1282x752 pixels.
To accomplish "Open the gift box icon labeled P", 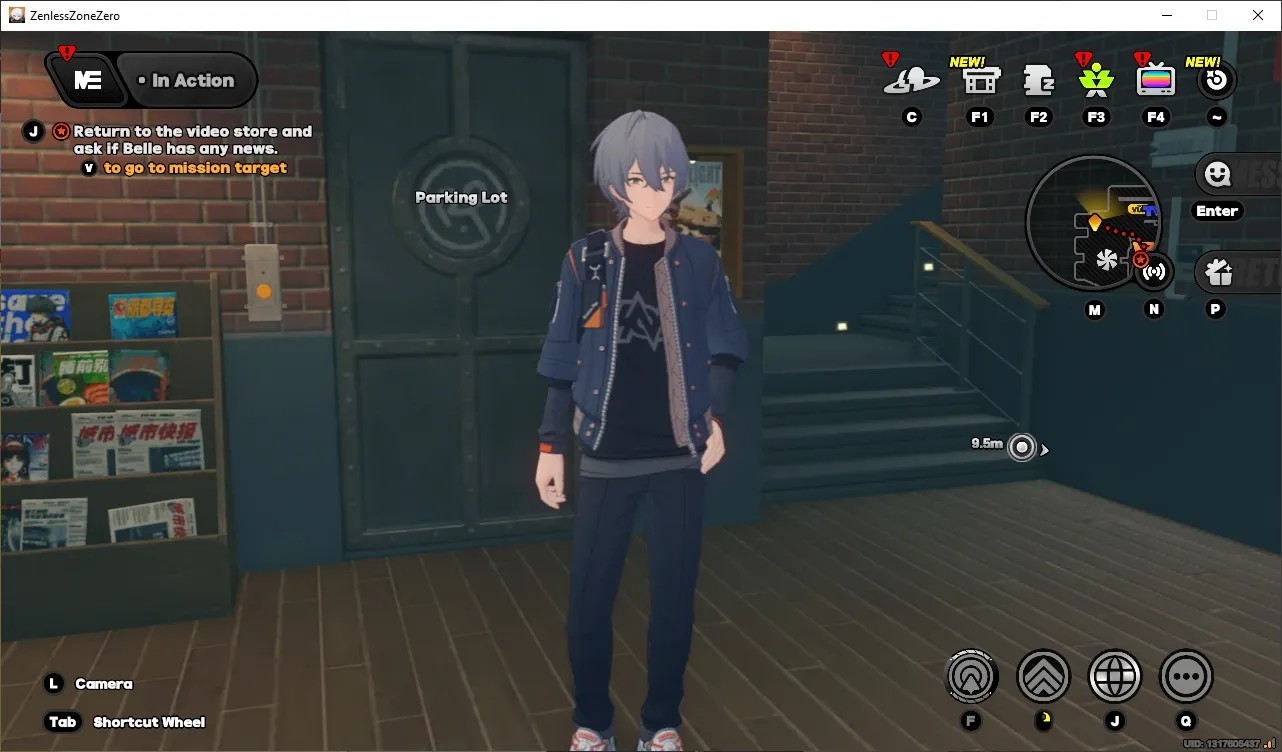I will pyautogui.click(x=1217, y=271).
